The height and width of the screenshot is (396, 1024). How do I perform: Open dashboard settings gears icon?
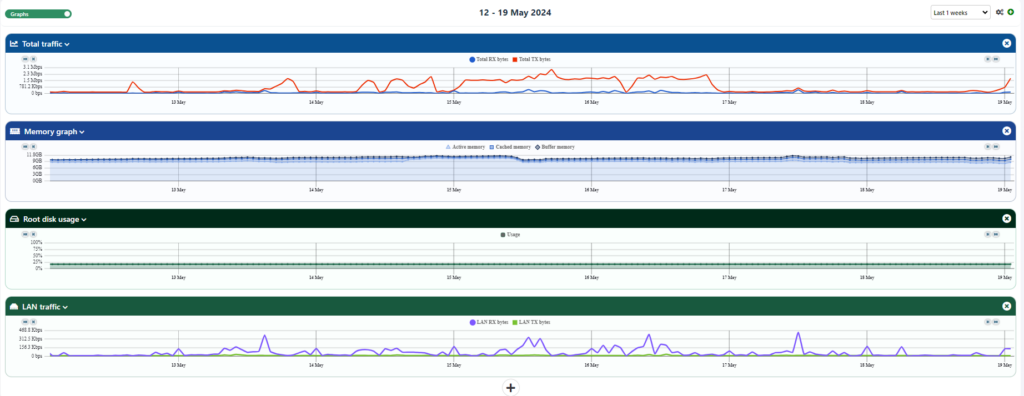click(x=1000, y=12)
